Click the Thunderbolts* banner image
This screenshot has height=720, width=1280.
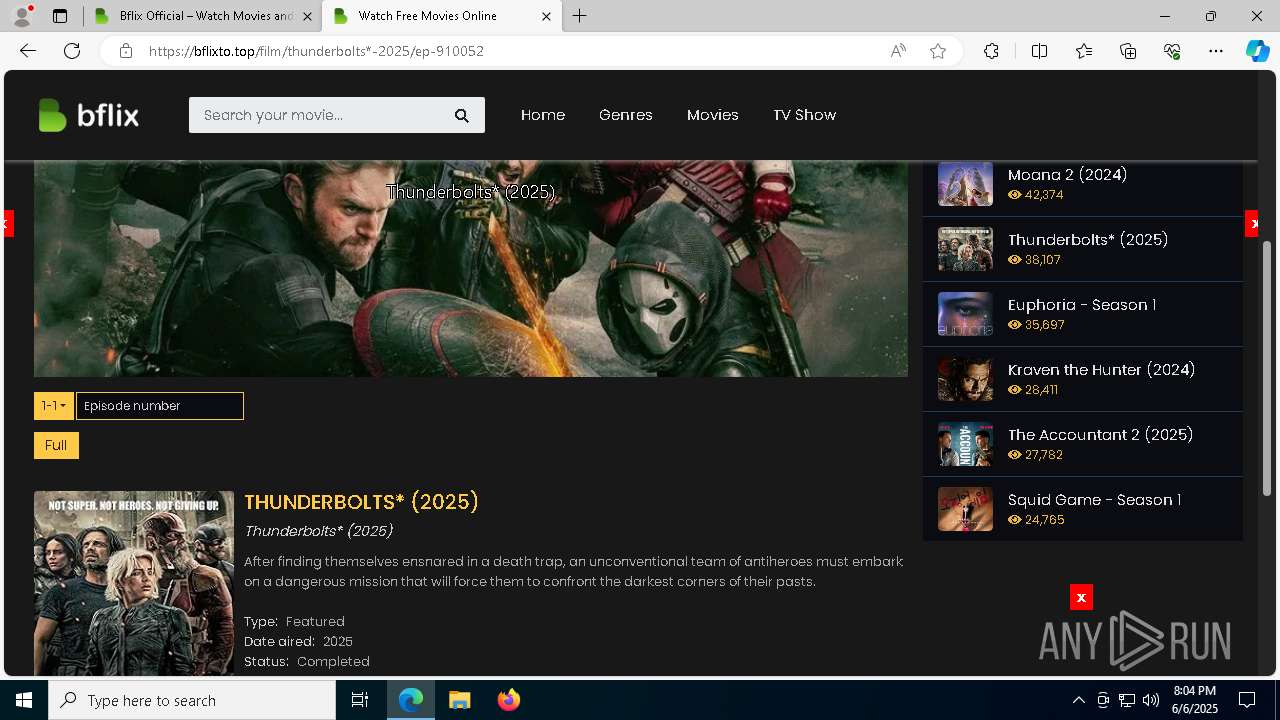coord(471,268)
